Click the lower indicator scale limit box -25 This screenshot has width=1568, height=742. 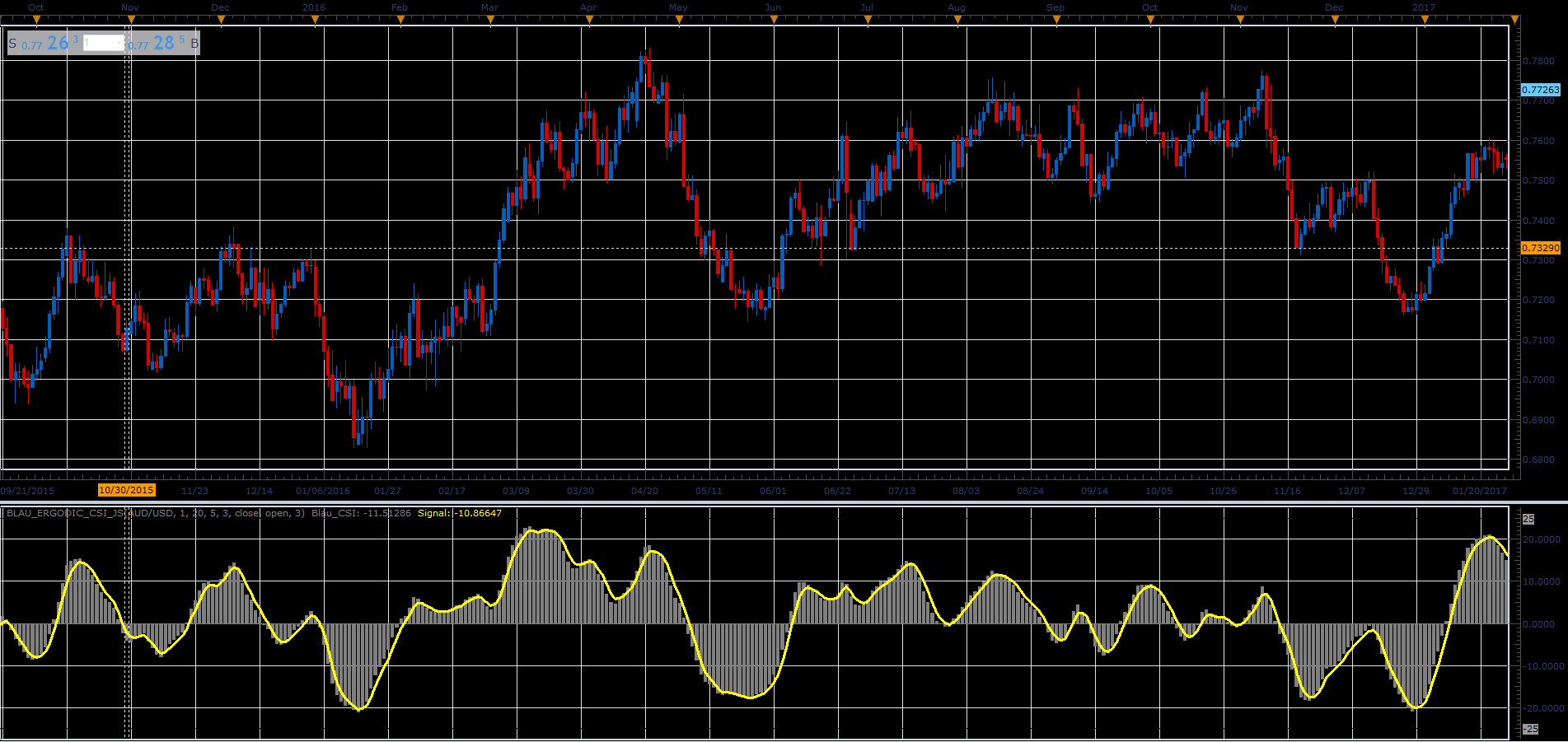pos(1530,729)
